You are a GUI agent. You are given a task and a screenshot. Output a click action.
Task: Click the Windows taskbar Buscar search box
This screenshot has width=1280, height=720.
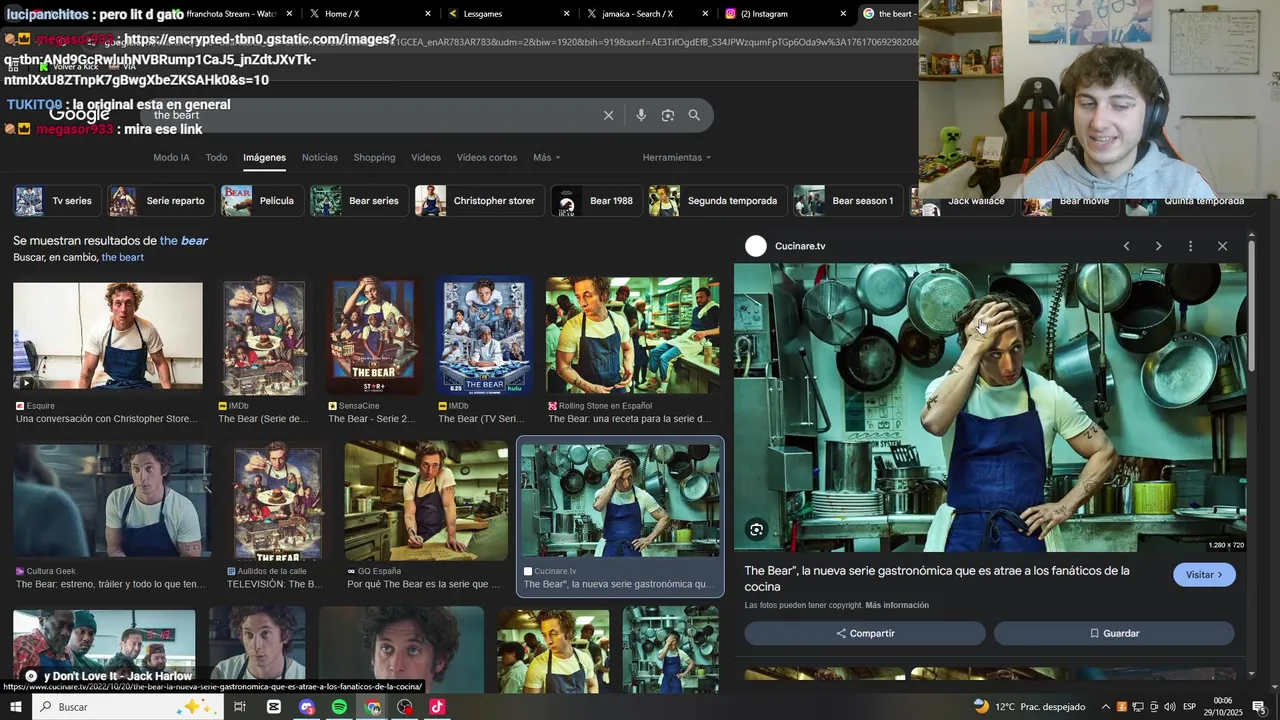pyautogui.click(x=126, y=707)
